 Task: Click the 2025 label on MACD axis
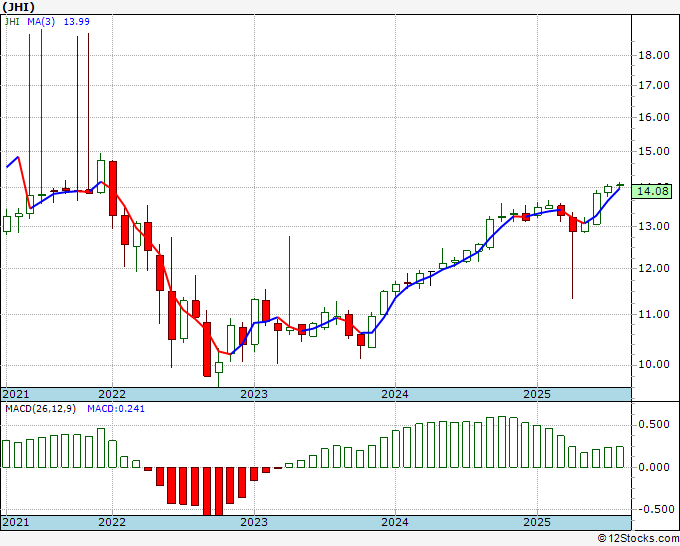pyautogui.click(x=537, y=522)
